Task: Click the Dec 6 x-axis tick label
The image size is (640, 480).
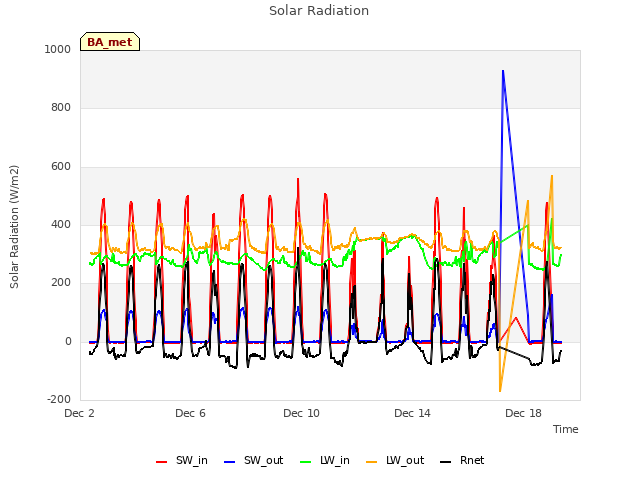Action: (190, 413)
